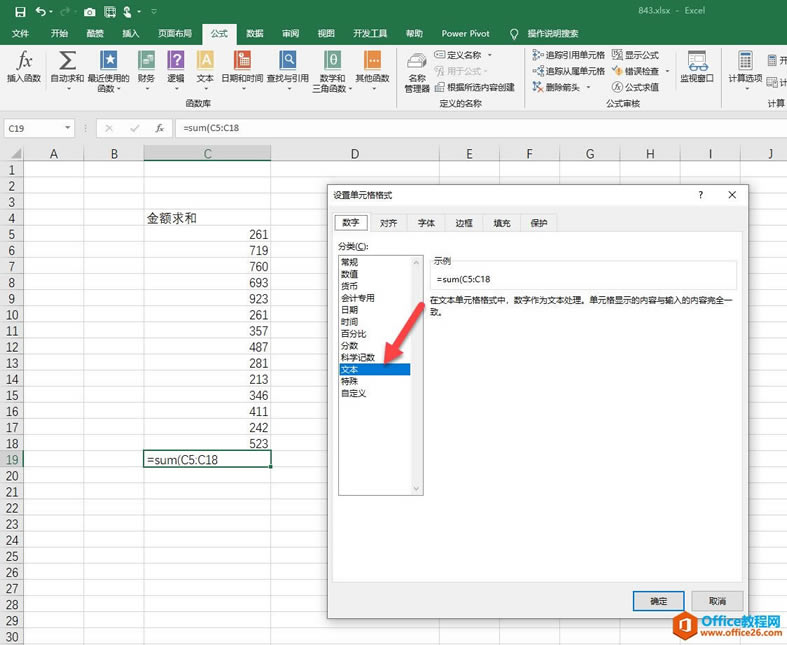
Task: Switch to Fill (填充) dialog tab
Action: point(501,223)
